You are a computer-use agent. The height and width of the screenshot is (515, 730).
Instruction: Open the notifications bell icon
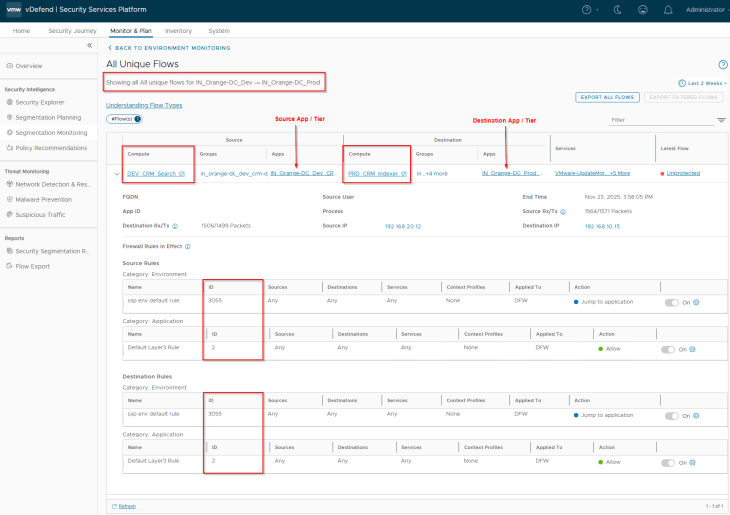point(668,10)
